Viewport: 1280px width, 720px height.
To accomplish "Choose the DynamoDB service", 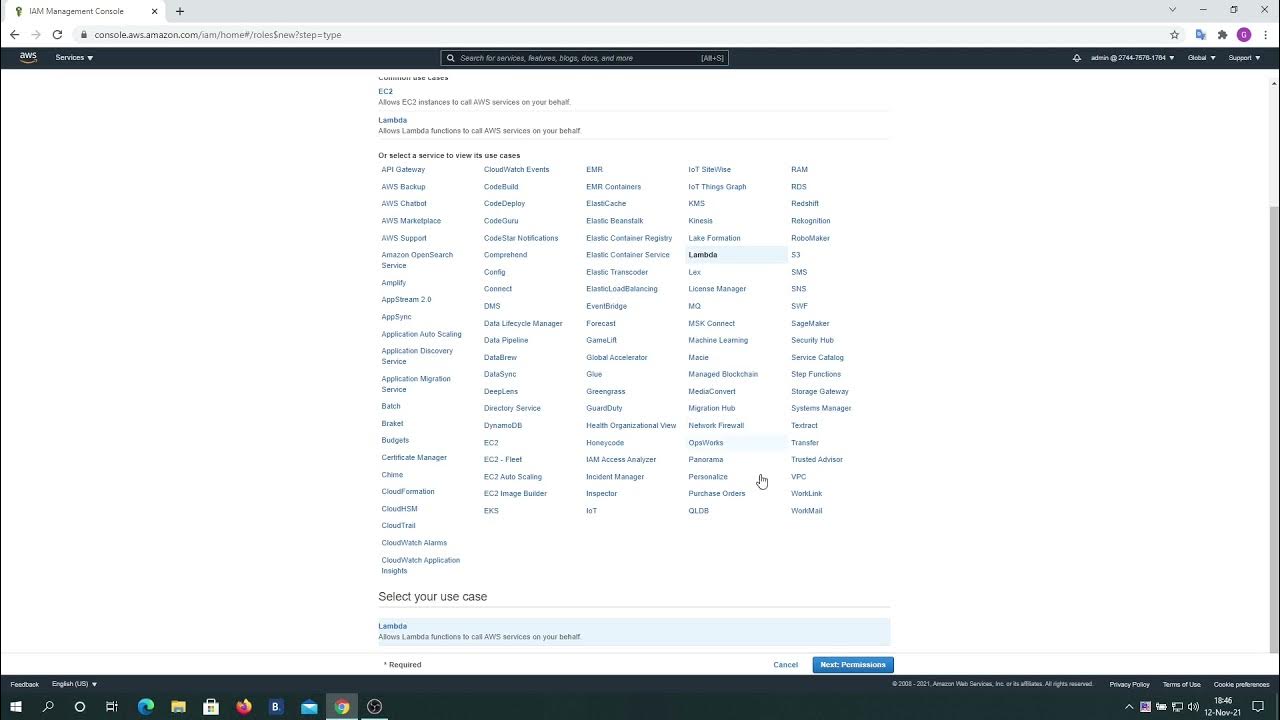I will (x=503, y=426).
